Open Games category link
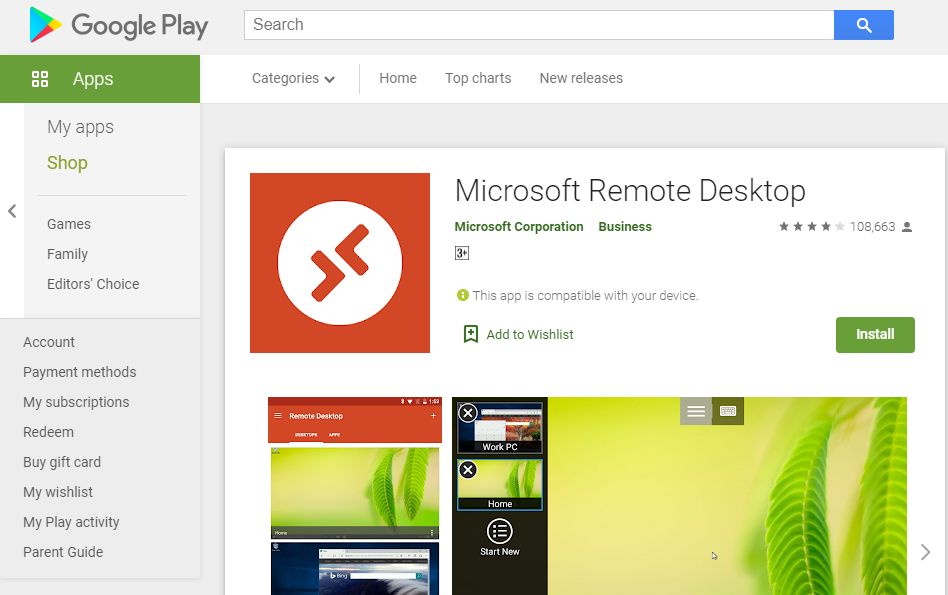This screenshot has width=948, height=595. (69, 224)
